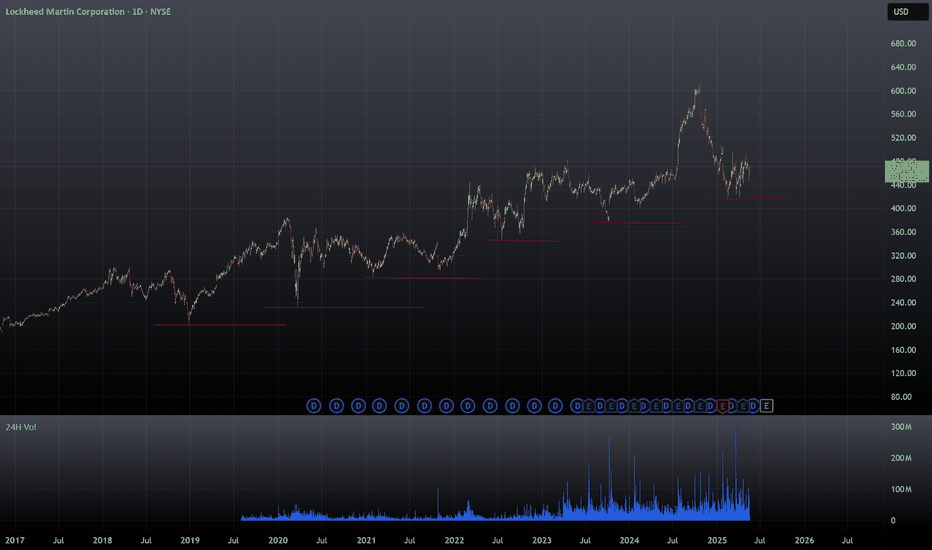This screenshot has height=550, width=932.
Task: Open the USD currency selector
Action: tap(907, 12)
